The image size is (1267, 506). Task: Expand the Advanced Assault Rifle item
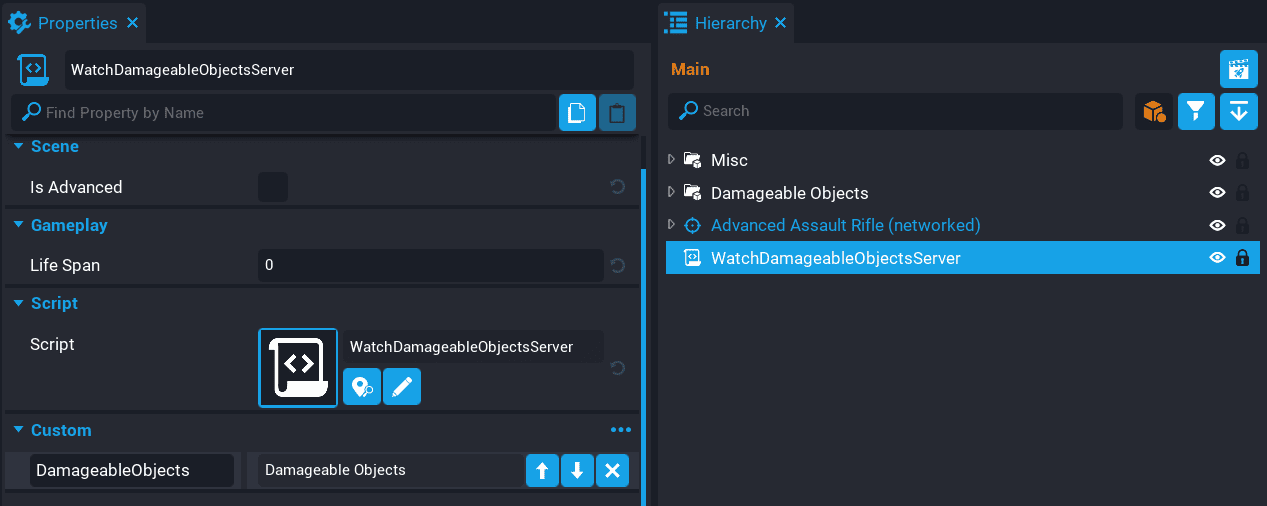(672, 225)
